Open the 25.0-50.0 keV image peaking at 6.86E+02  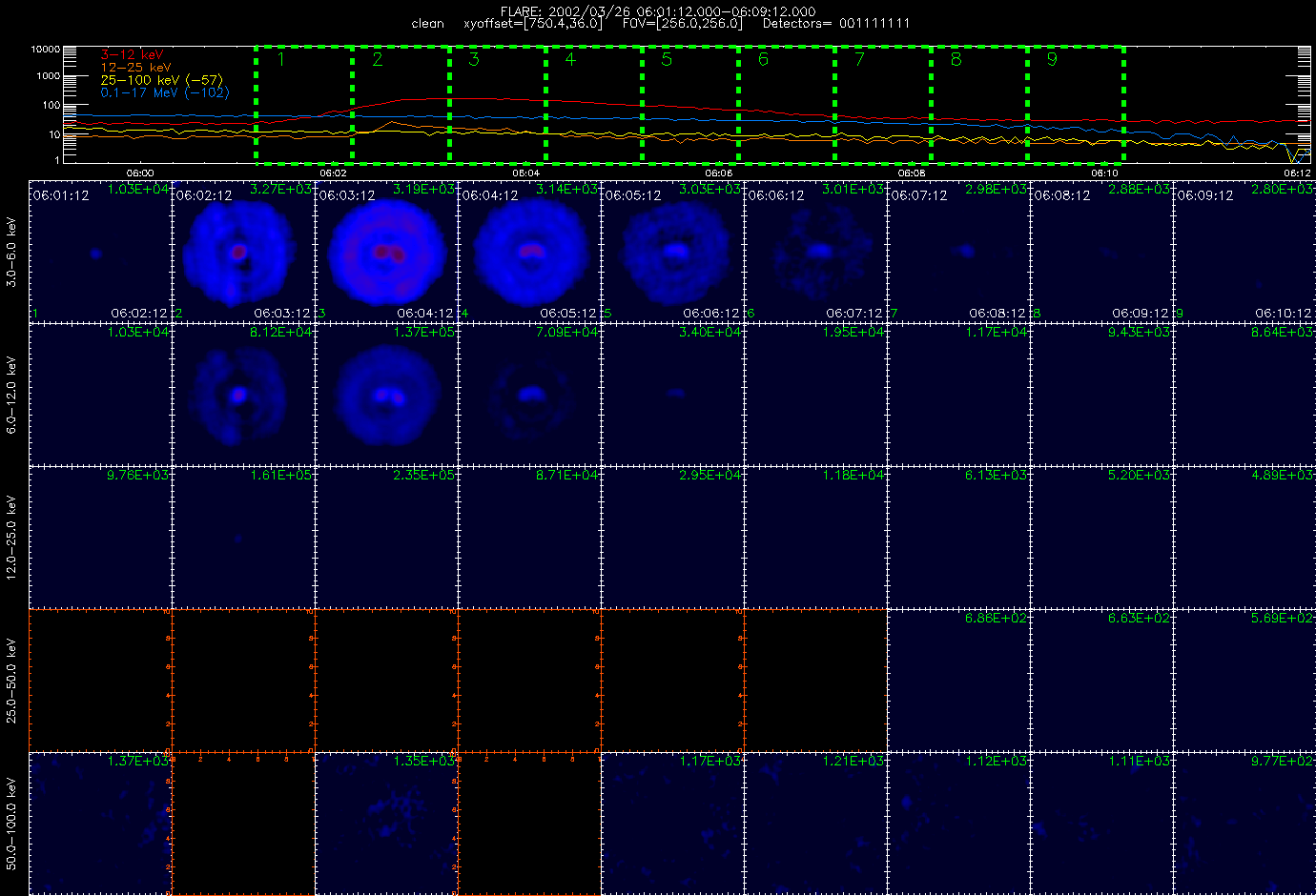pyautogui.click(x=958, y=681)
